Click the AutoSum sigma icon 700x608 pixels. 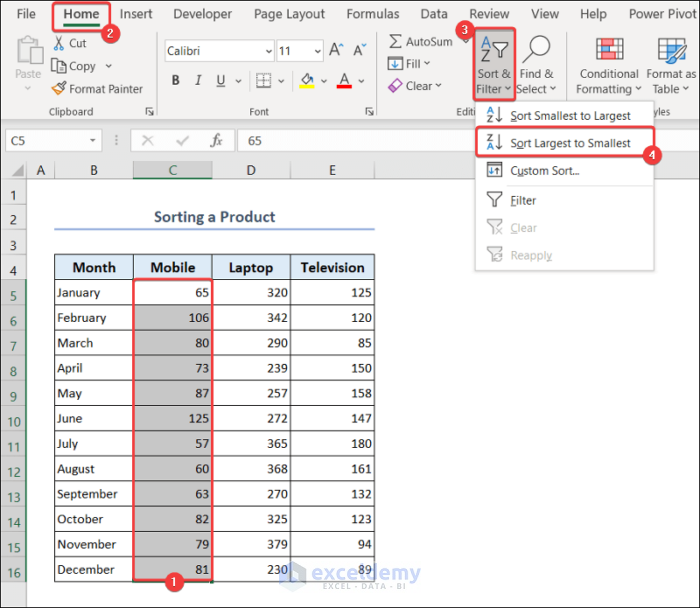396,42
